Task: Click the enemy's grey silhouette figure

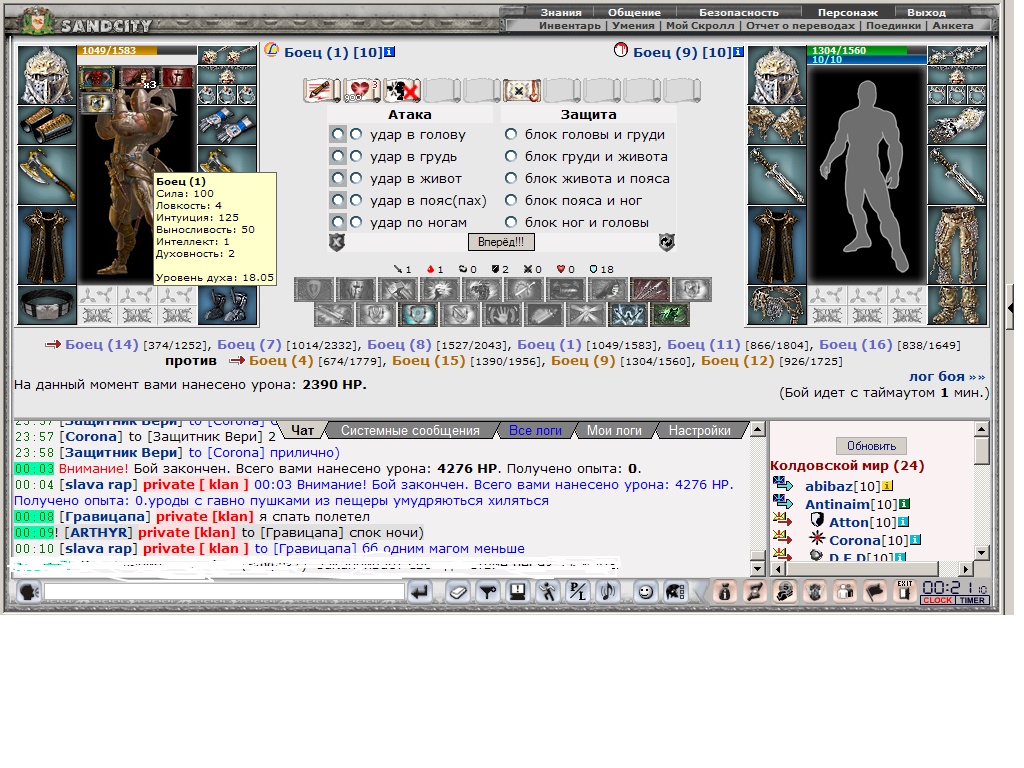Action: 866,174
